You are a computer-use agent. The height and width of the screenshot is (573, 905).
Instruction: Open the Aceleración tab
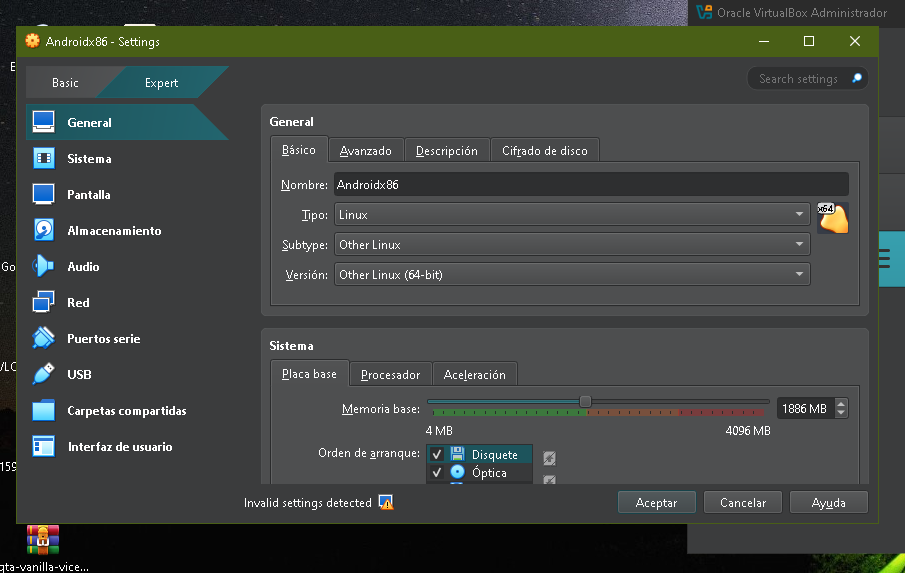pos(474,374)
